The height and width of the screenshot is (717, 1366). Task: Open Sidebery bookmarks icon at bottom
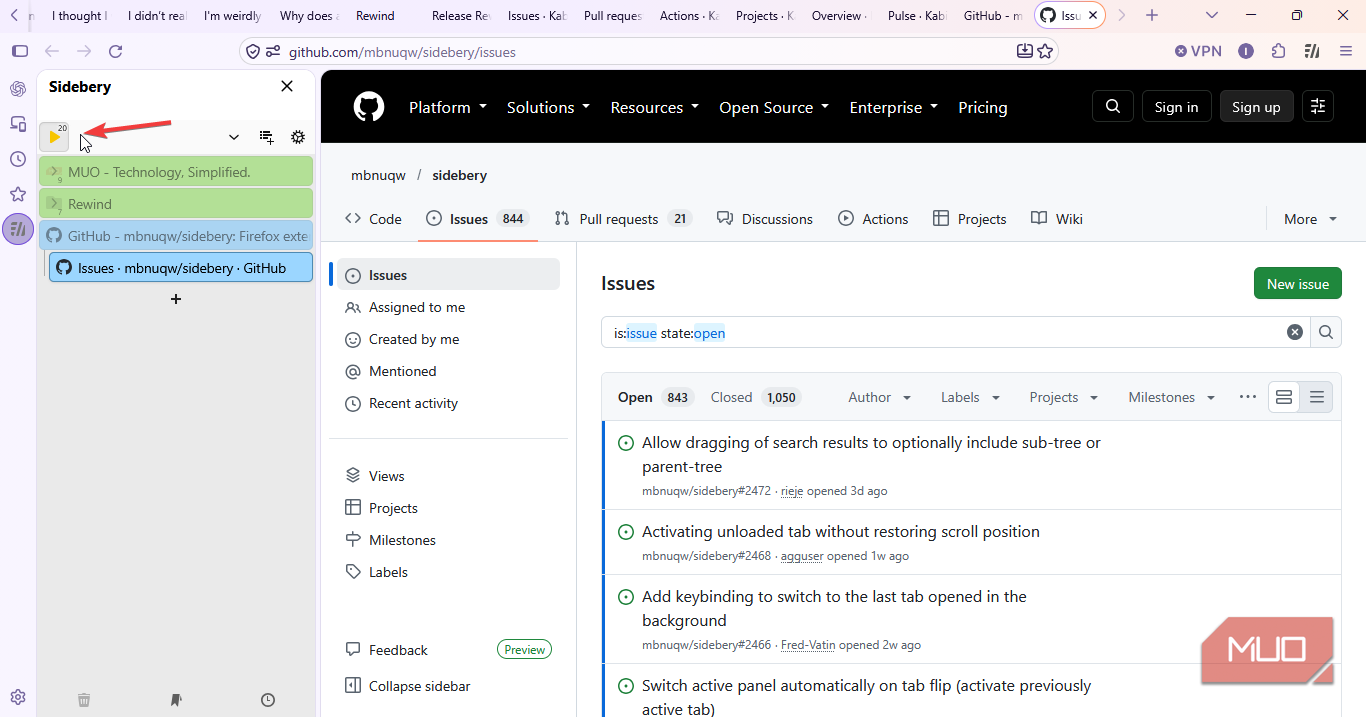point(176,700)
